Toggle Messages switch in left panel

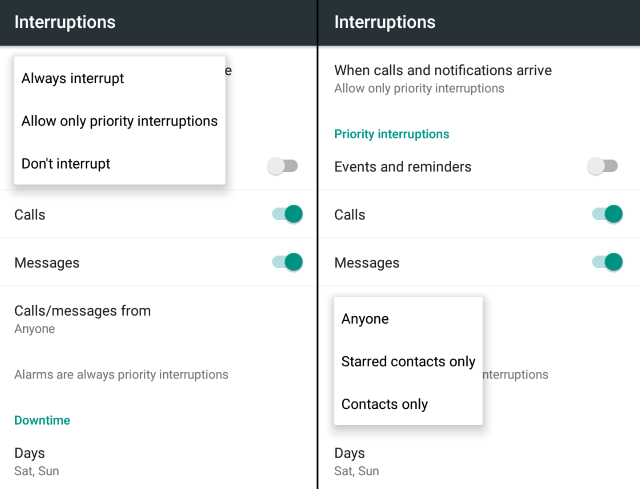[287, 262]
